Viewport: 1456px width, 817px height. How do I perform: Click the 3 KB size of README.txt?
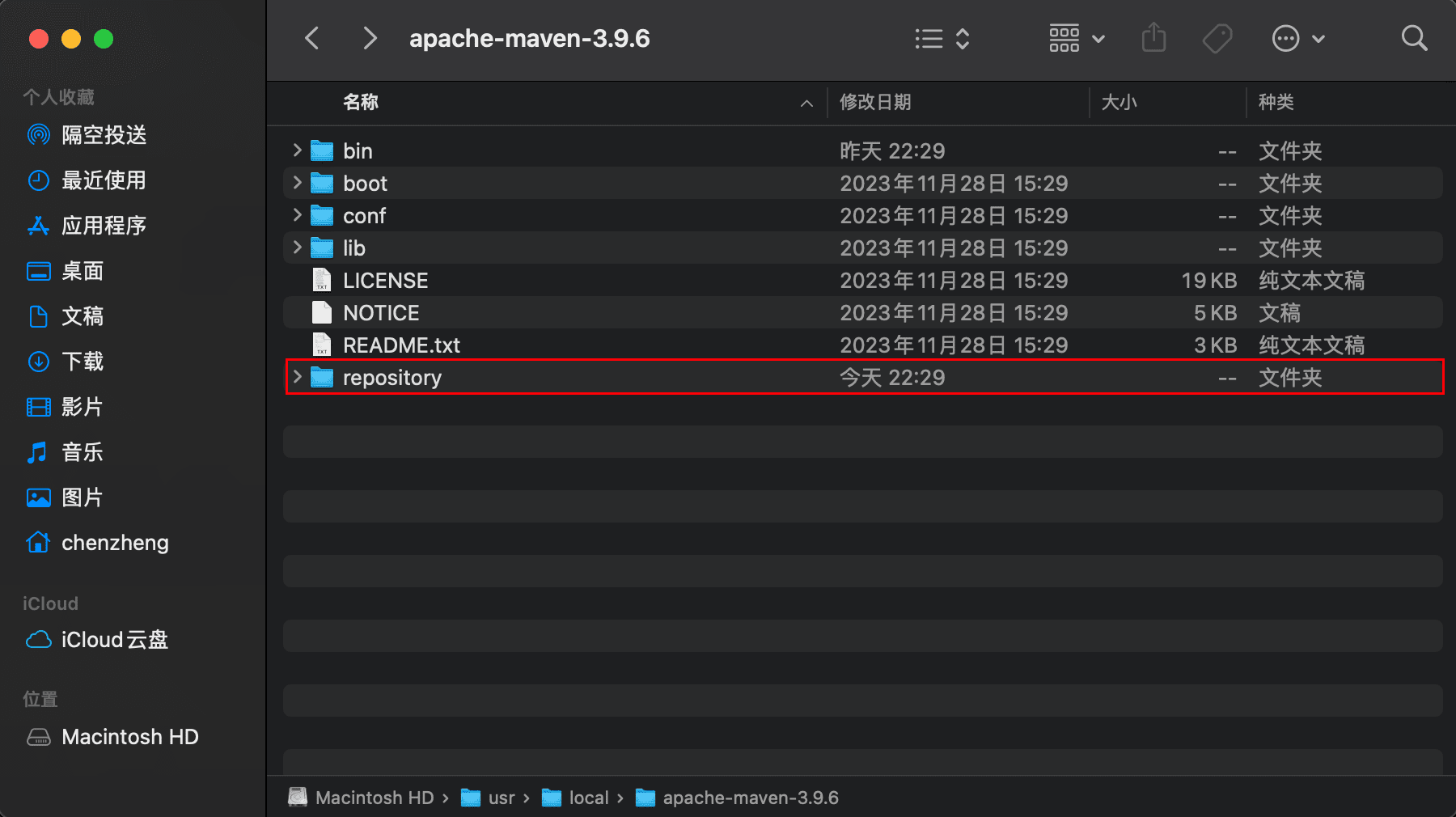point(1216,345)
